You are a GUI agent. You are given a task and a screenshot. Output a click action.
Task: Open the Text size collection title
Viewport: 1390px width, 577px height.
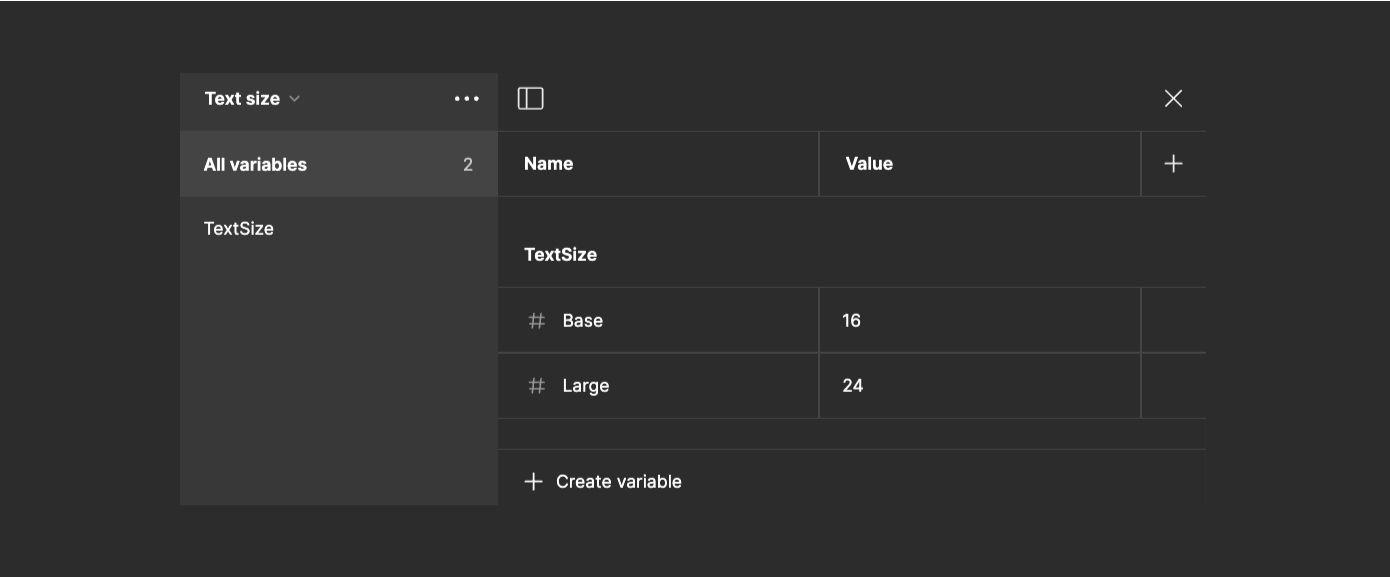coord(242,99)
